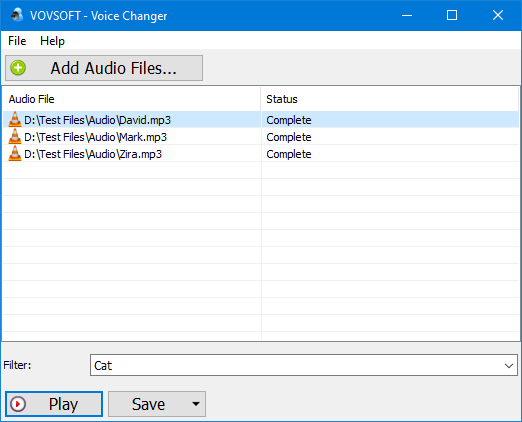522x422 pixels.
Task: Click the VOVSOFT app icon in title bar
Action: [17, 15]
